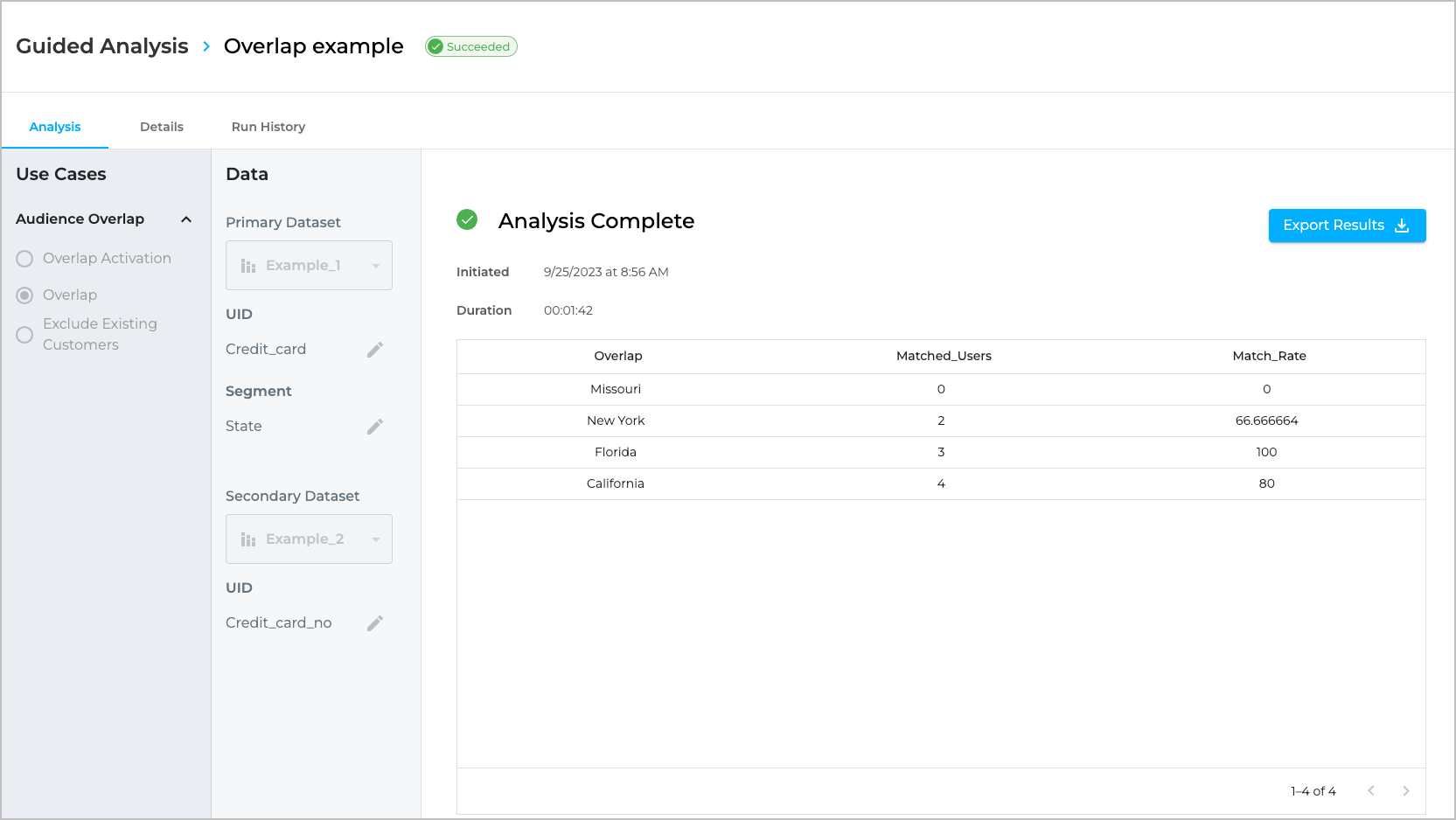Image resolution: width=1456 pixels, height=820 pixels.
Task: Edit the Credit_card_no UID pencil icon
Action: click(x=375, y=623)
